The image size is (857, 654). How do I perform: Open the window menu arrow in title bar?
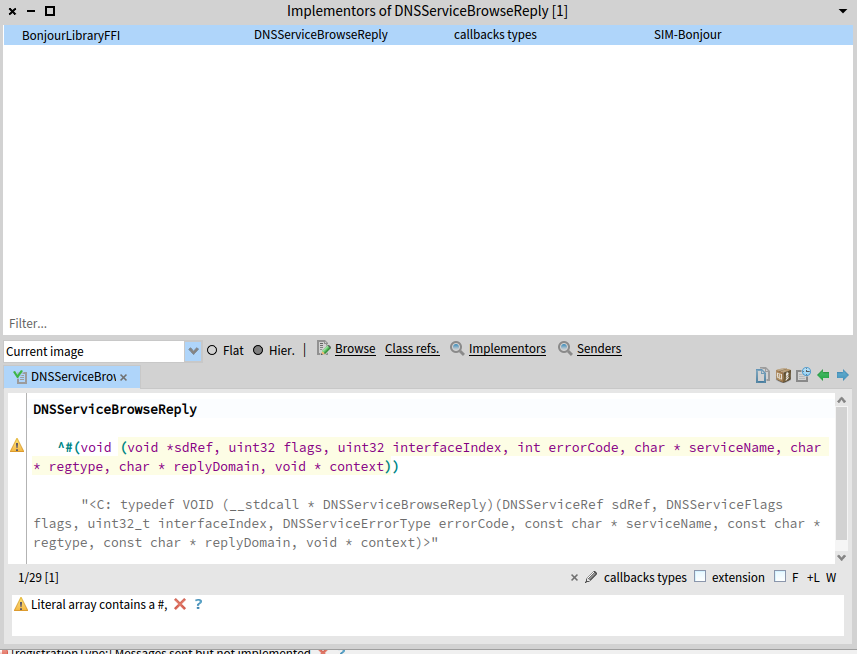(x=844, y=11)
